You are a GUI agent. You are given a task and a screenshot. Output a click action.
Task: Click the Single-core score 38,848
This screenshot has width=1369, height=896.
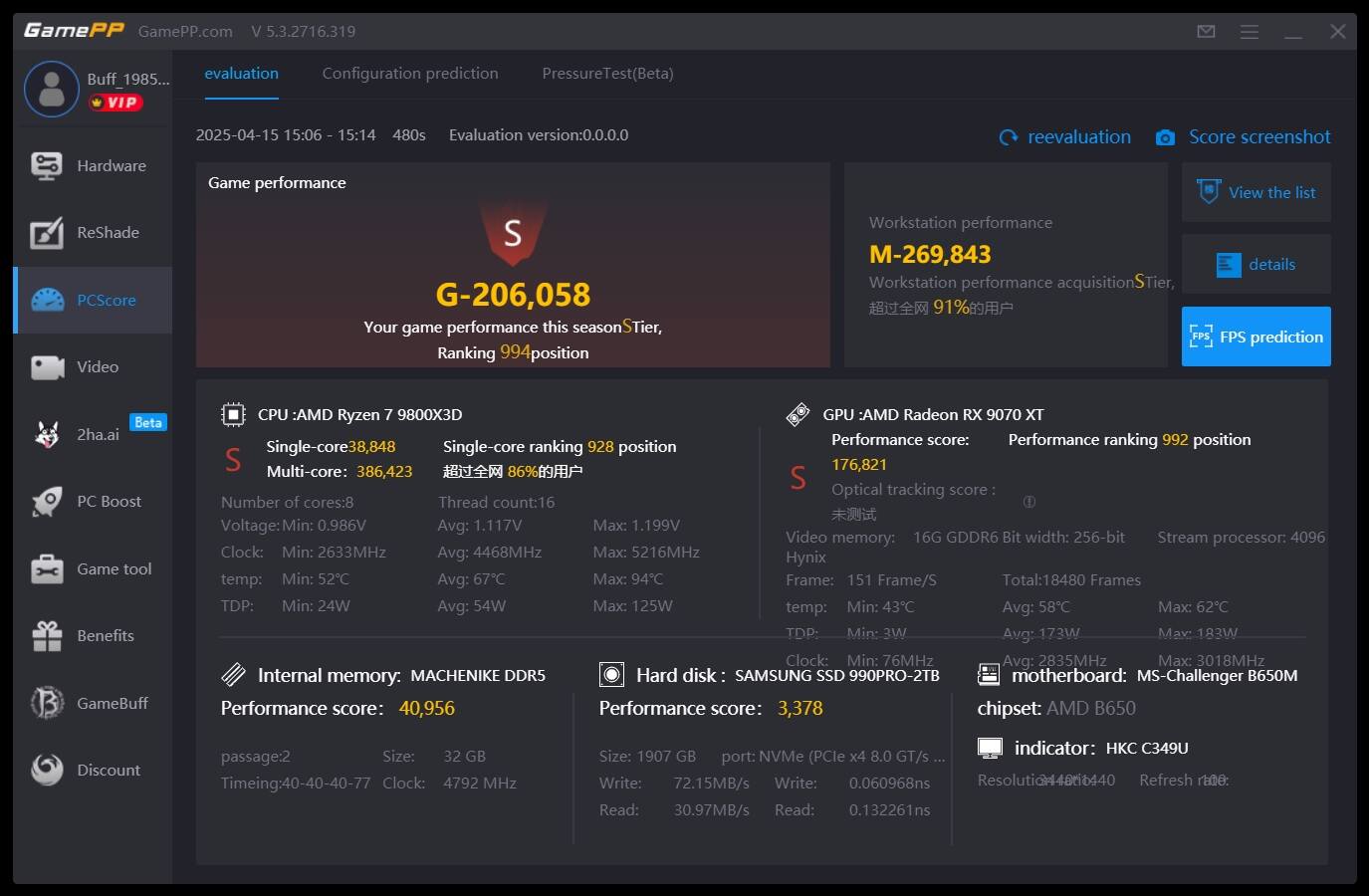click(x=371, y=447)
